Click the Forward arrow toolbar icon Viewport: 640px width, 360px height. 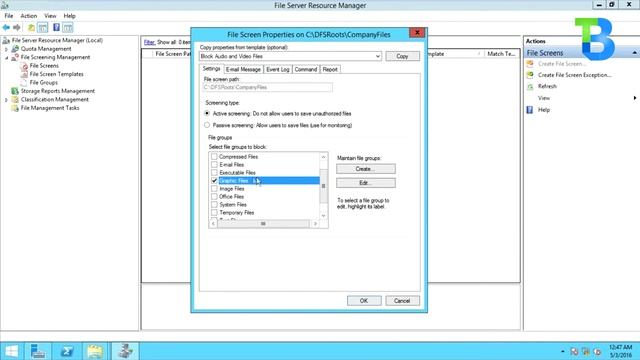(x=17, y=27)
